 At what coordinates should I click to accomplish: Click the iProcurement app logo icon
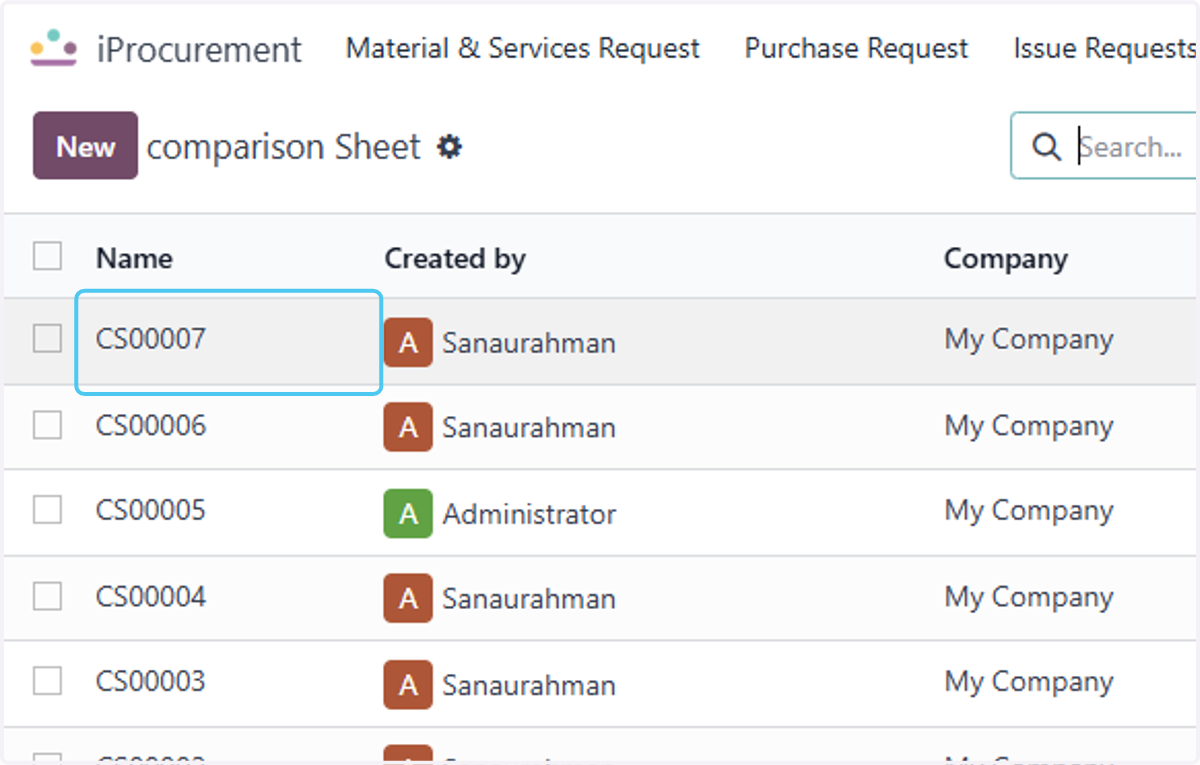pyautogui.click(x=53, y=47)
